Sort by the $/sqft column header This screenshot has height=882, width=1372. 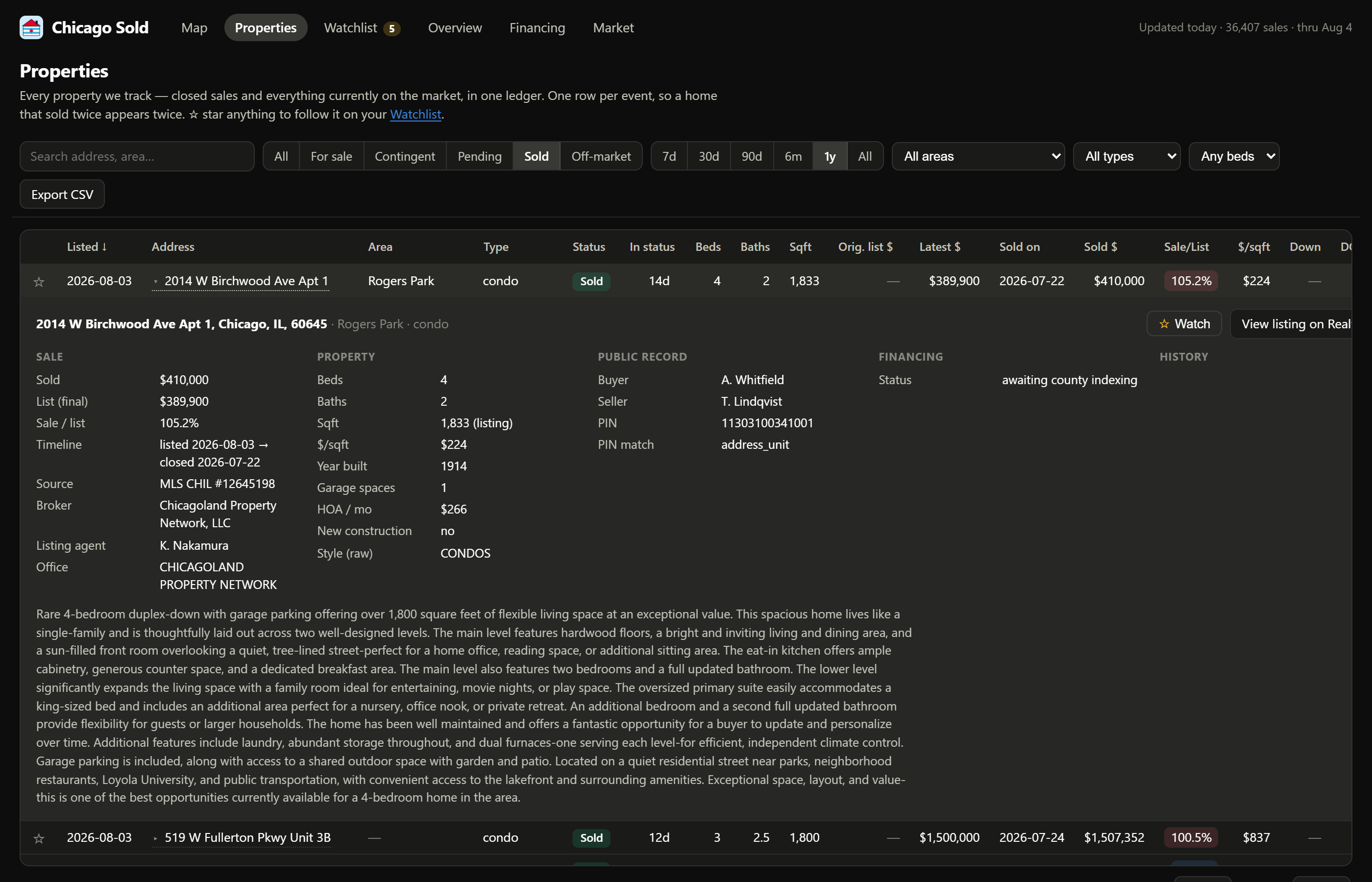point(1253,247)
